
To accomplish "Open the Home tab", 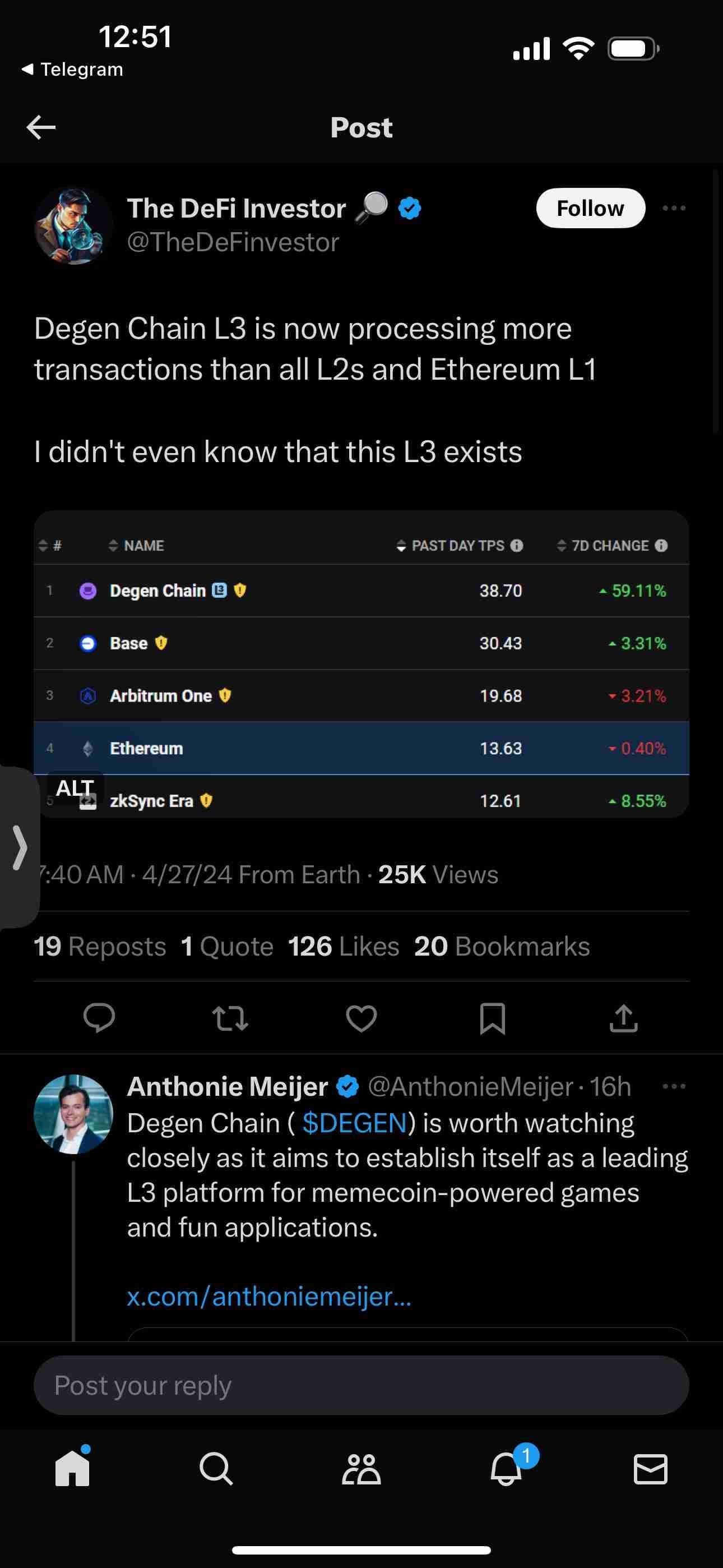I will (72, 1469).
